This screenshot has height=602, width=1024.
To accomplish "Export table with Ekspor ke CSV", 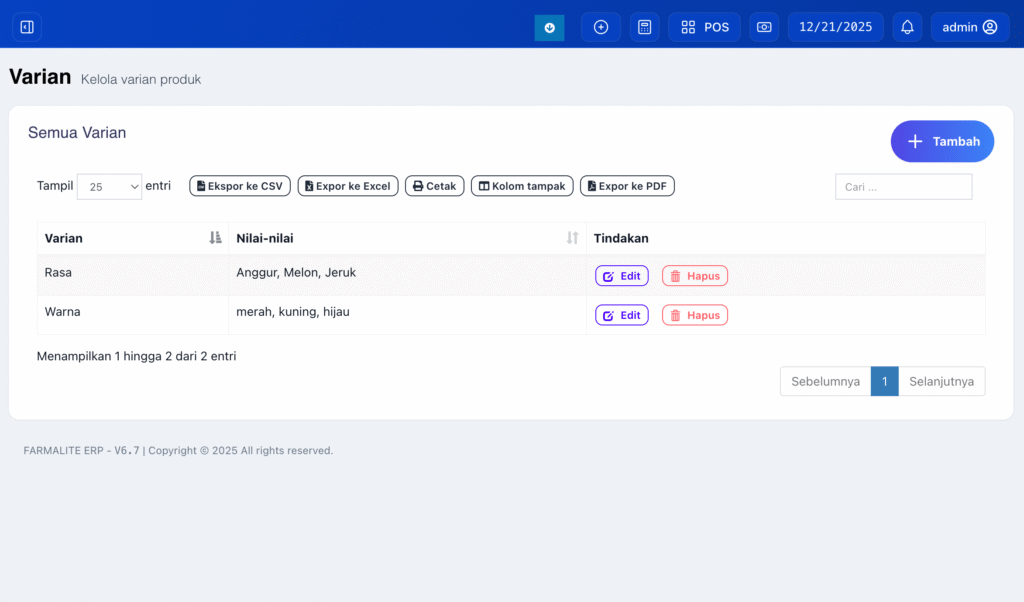I will click(x=239, y=186).
